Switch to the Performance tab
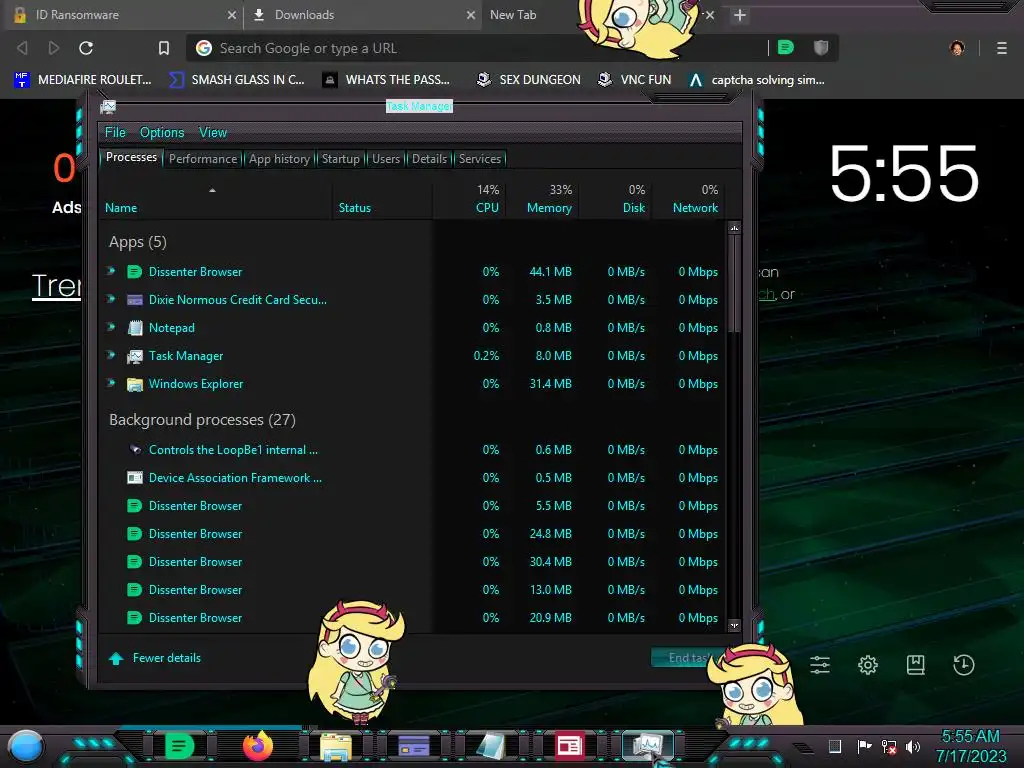The image size is (1024, 768). pyautogui.click(x=203, y=159)
